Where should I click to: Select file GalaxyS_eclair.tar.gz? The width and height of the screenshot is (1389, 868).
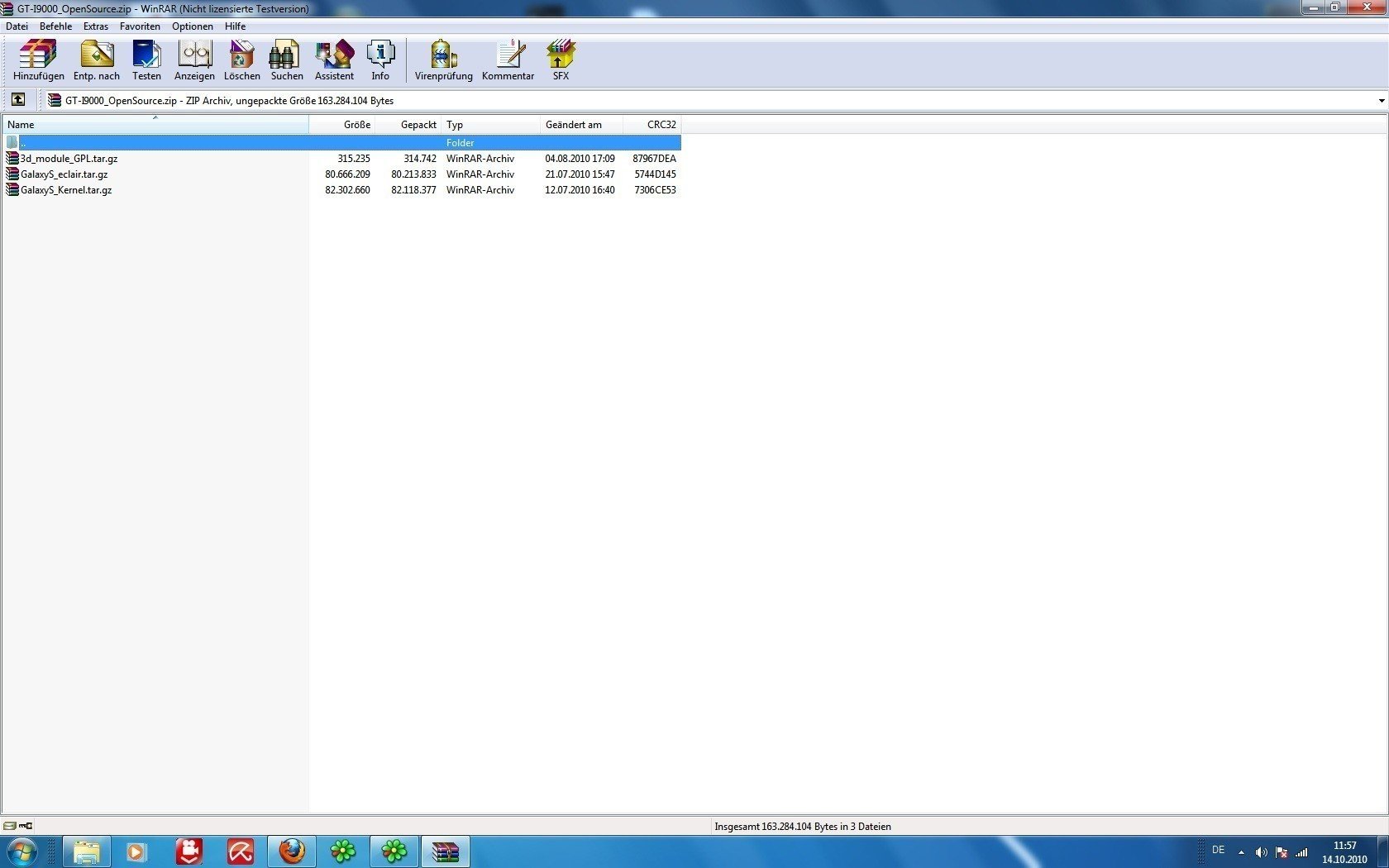(x=64, y=174)
